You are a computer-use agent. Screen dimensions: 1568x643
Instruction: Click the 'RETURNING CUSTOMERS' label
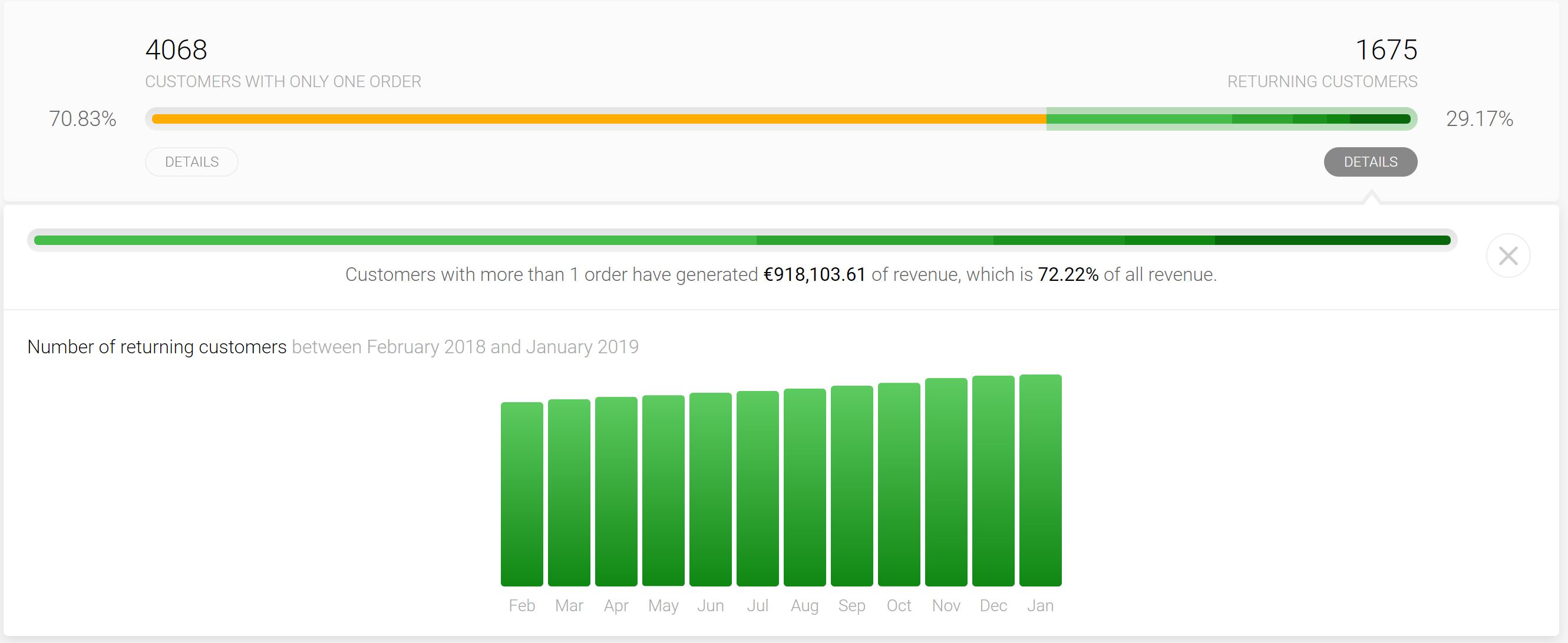1322,81
